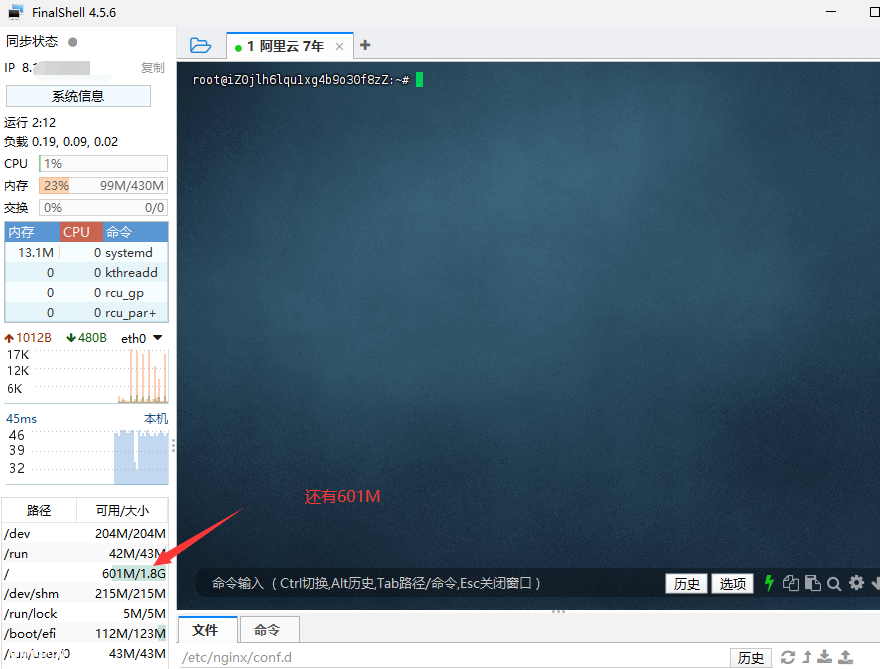Click the download speed 480B indicator
880x669 pixels.
(x=86, y=338)
